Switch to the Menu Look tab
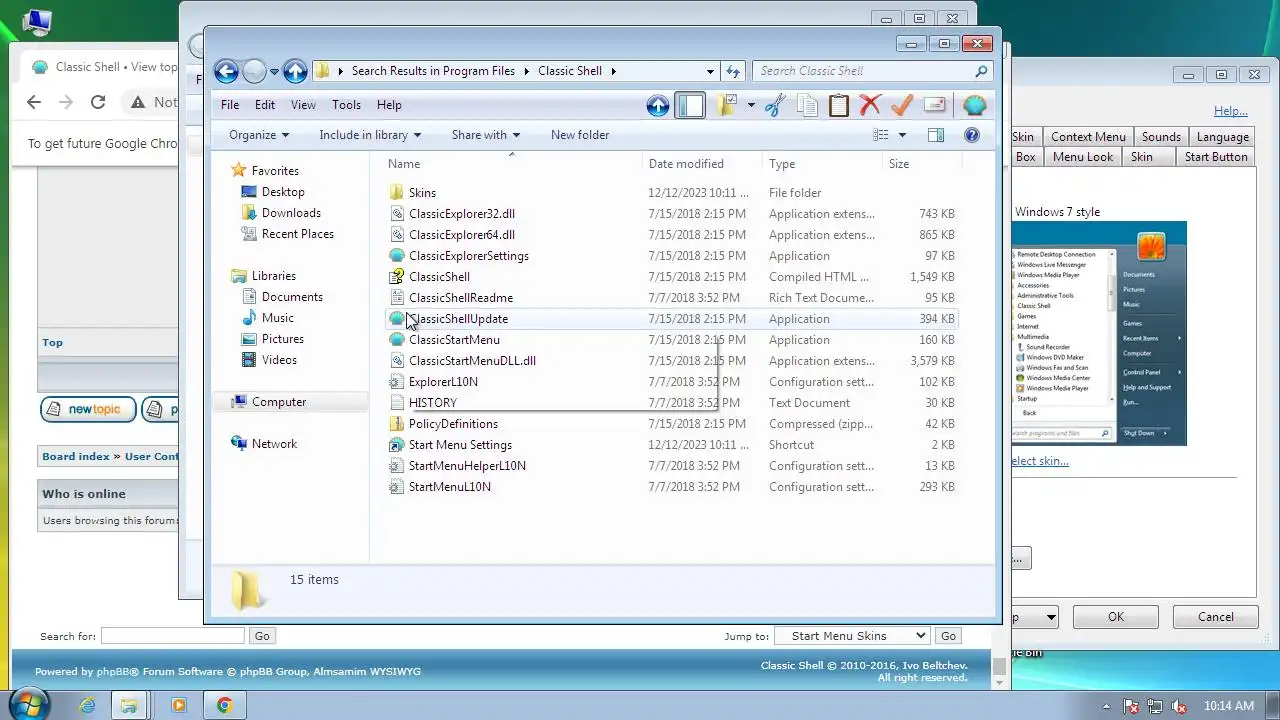 click(x=1083, y=157)
